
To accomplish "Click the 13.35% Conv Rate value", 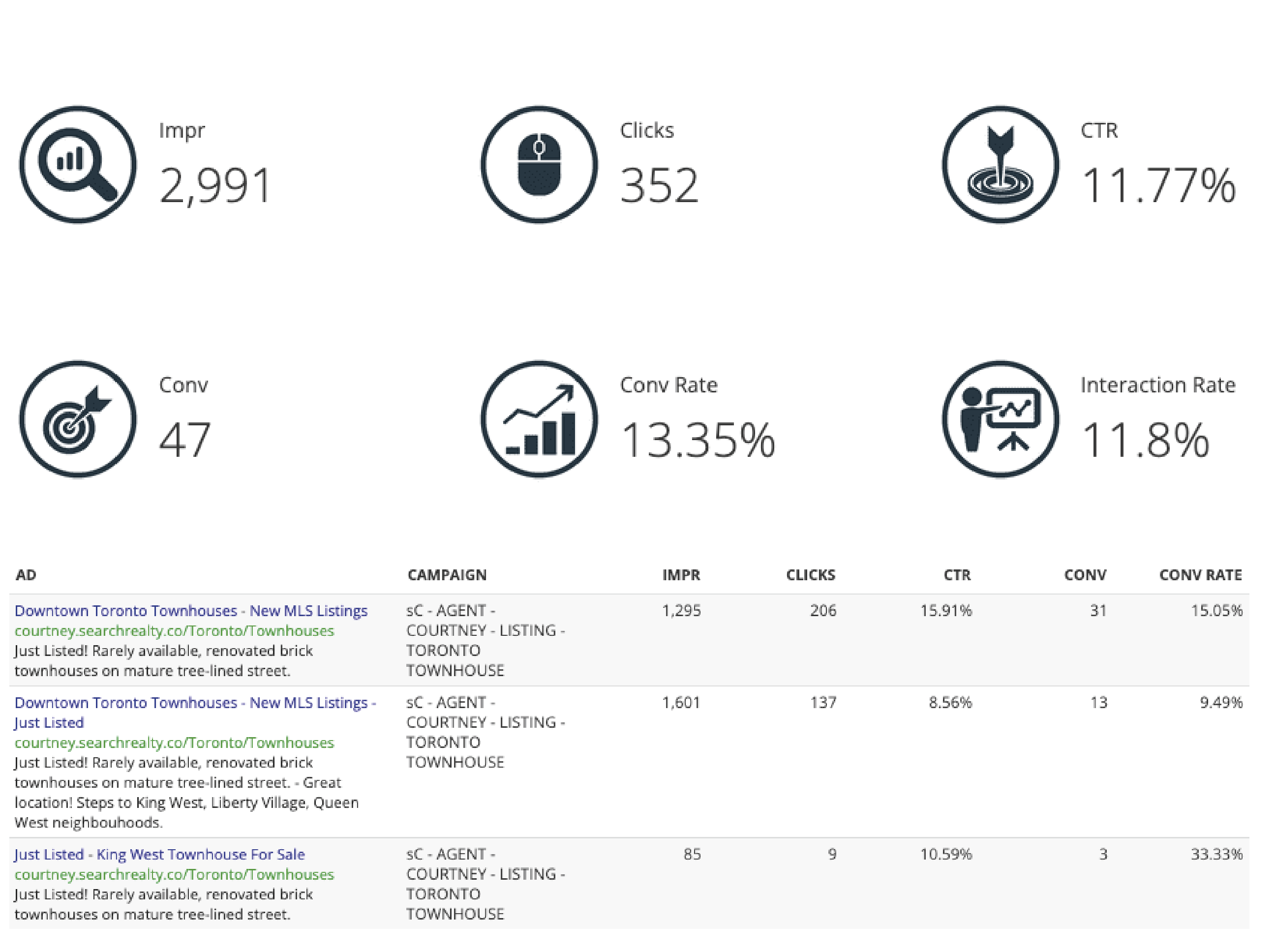I will (698, 440).
